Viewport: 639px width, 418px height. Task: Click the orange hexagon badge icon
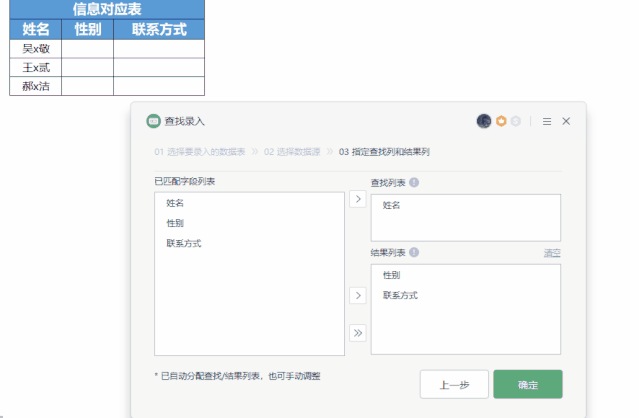tap(501, 121)
